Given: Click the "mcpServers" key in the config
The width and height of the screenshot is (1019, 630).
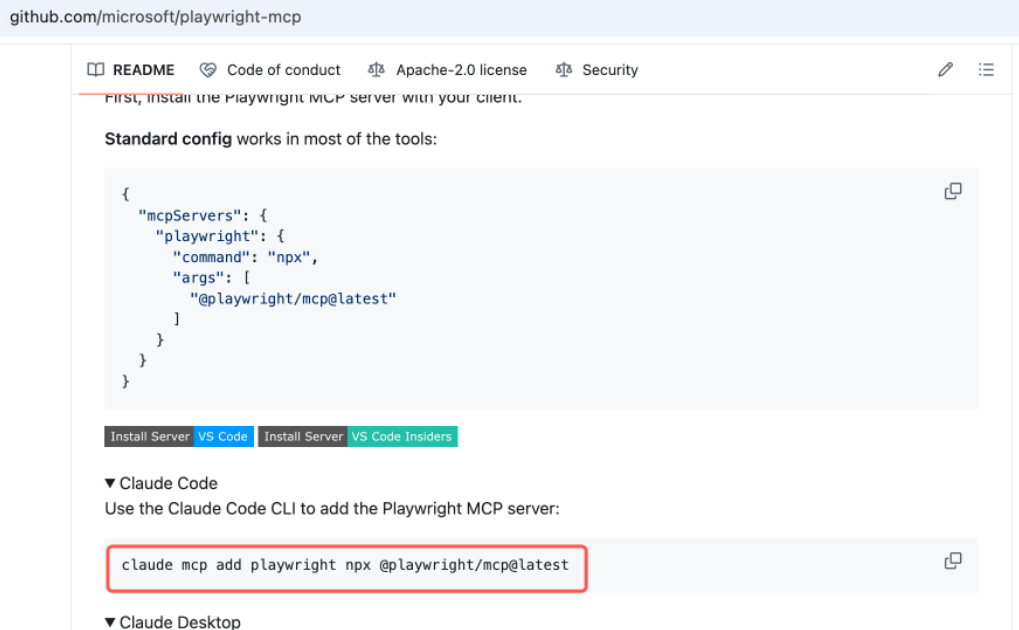Looking at the screenshot, I should (189, 215).
